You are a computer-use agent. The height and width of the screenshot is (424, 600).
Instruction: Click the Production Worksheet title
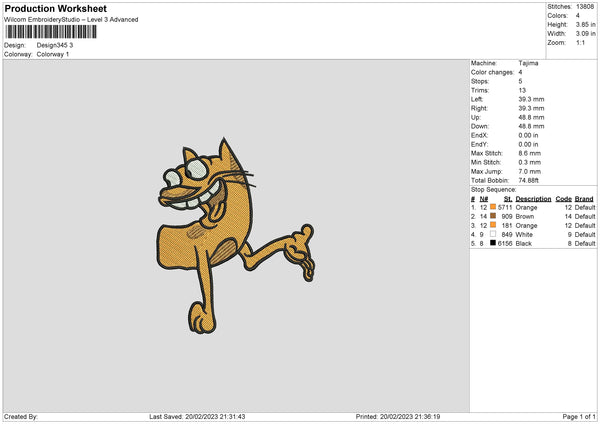click(x=55, y=8)
